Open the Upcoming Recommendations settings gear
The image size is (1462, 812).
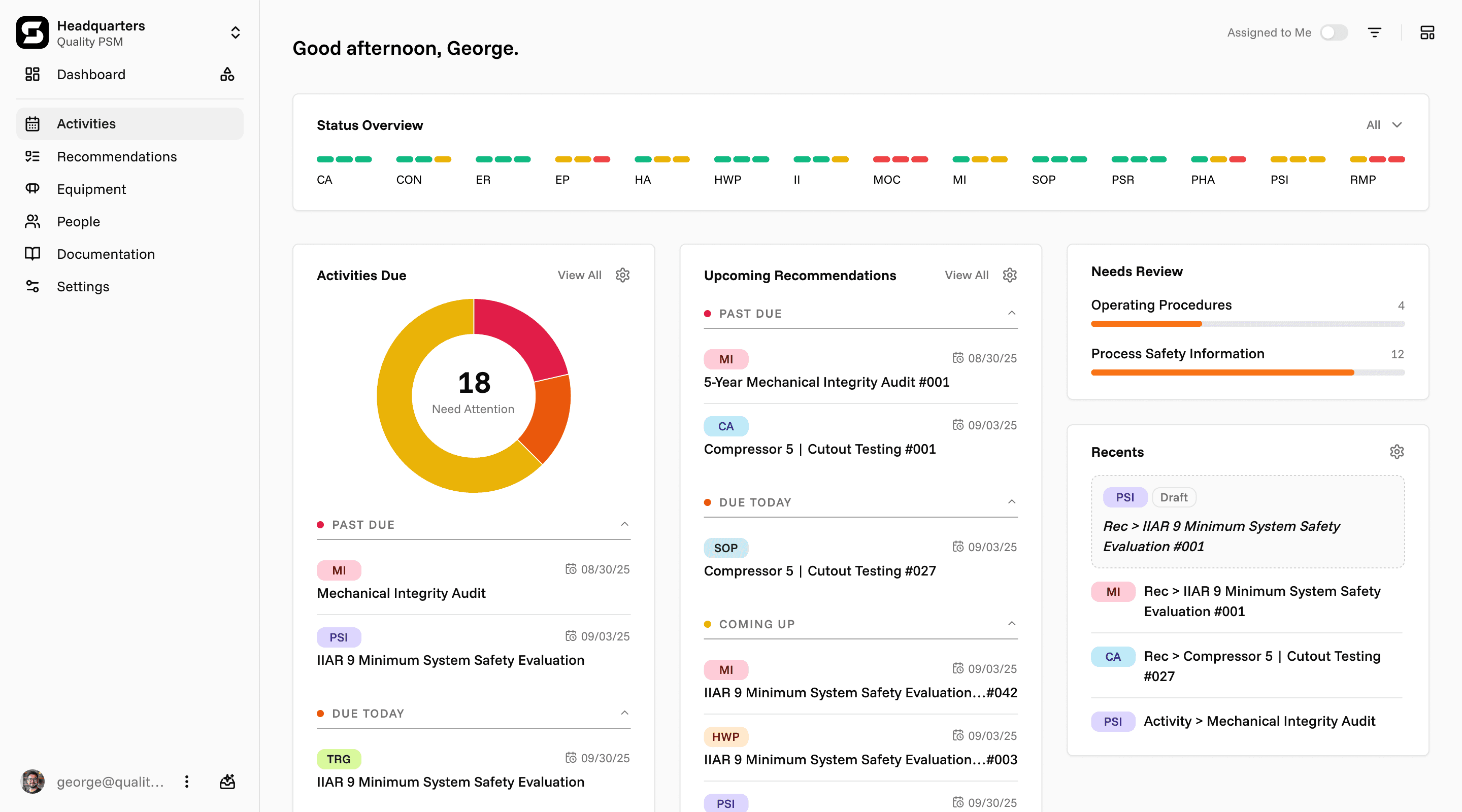pos(1010,275)
